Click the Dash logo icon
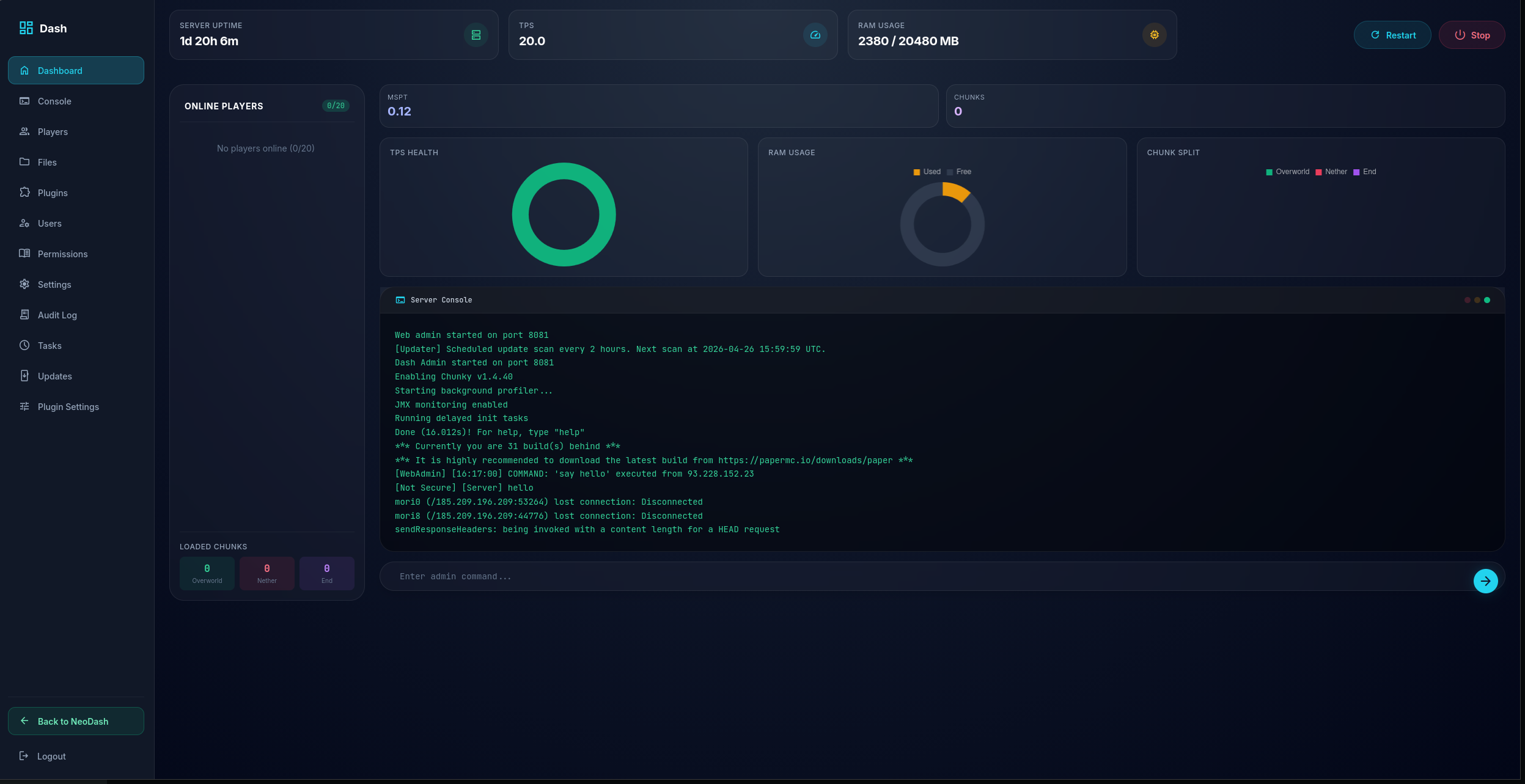 pos(26,28)
